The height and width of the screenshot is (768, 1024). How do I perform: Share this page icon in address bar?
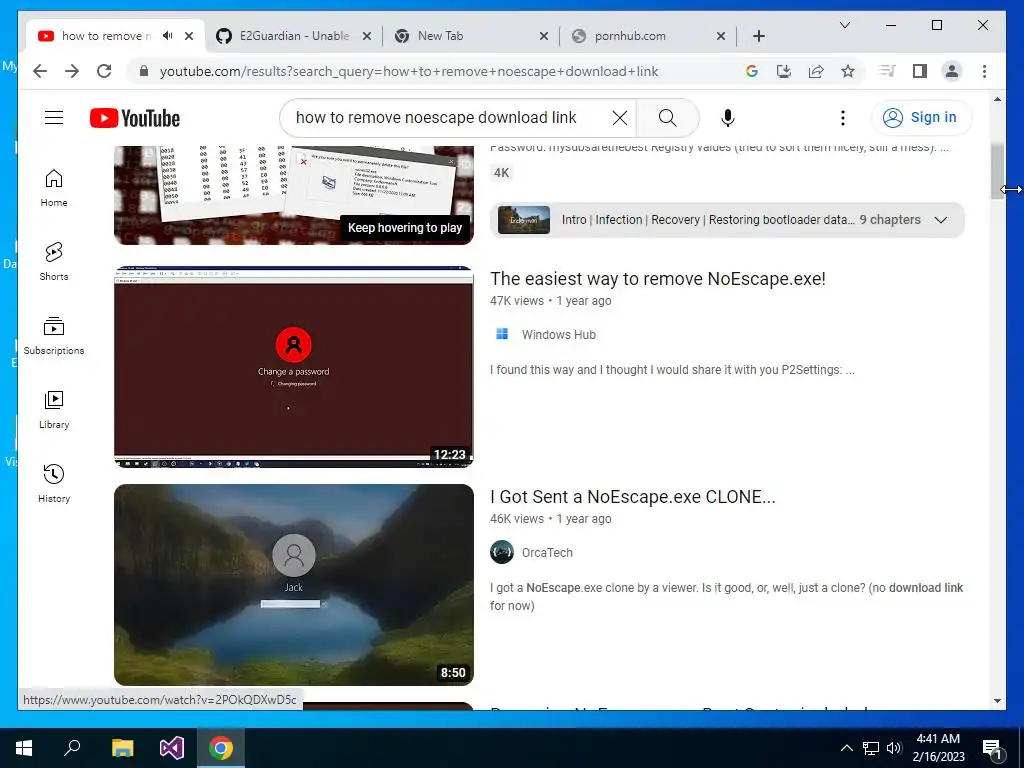(x=816, y=71)
